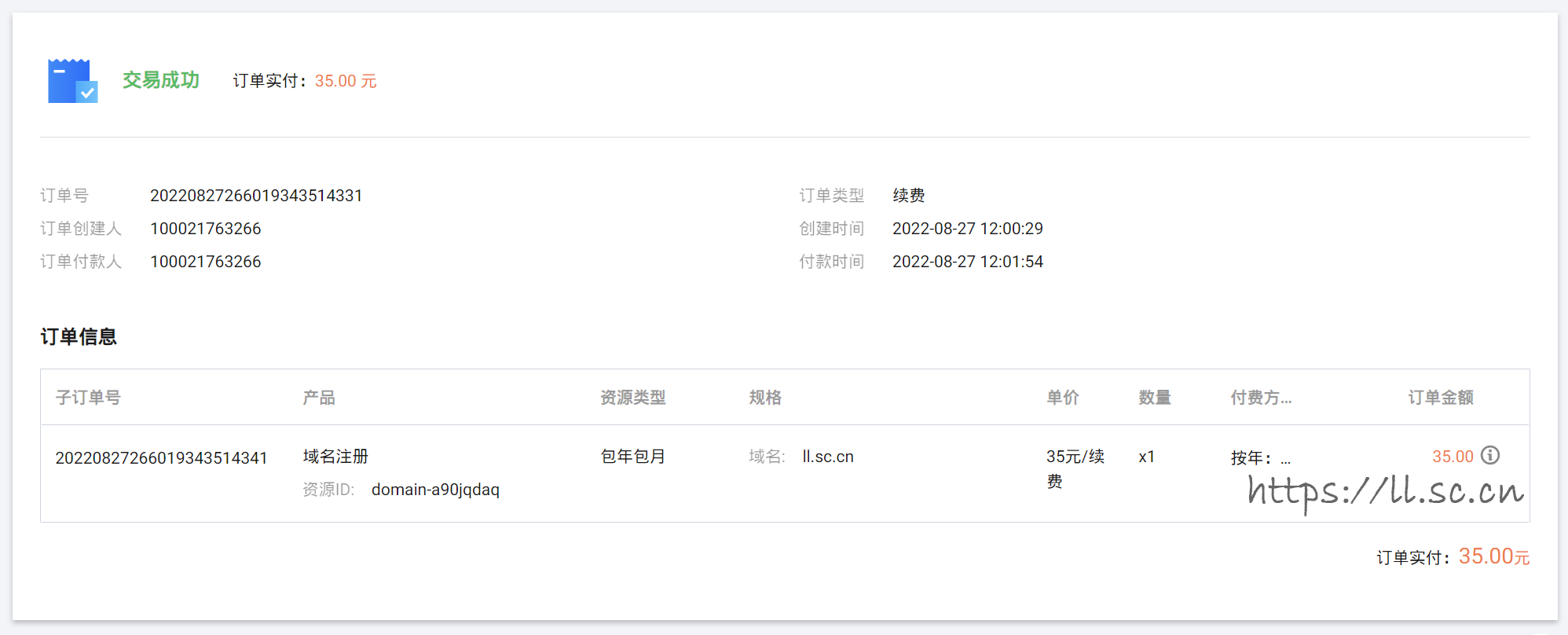Click the creation time 2022-08-27 12:00:29

pos(967,229)
